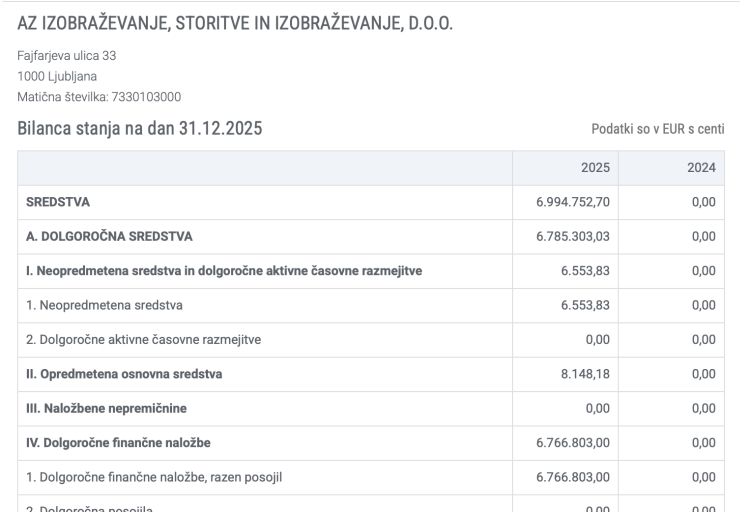Click the IV. Dolgoročne finančne naložbe row
The image size is (750, 512).
click(x=371, y=443)
